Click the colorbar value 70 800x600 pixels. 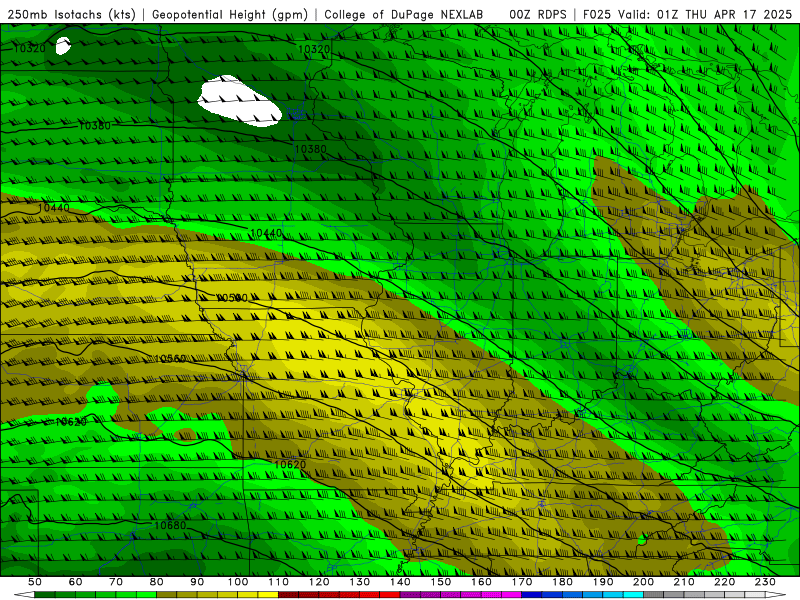116,582
